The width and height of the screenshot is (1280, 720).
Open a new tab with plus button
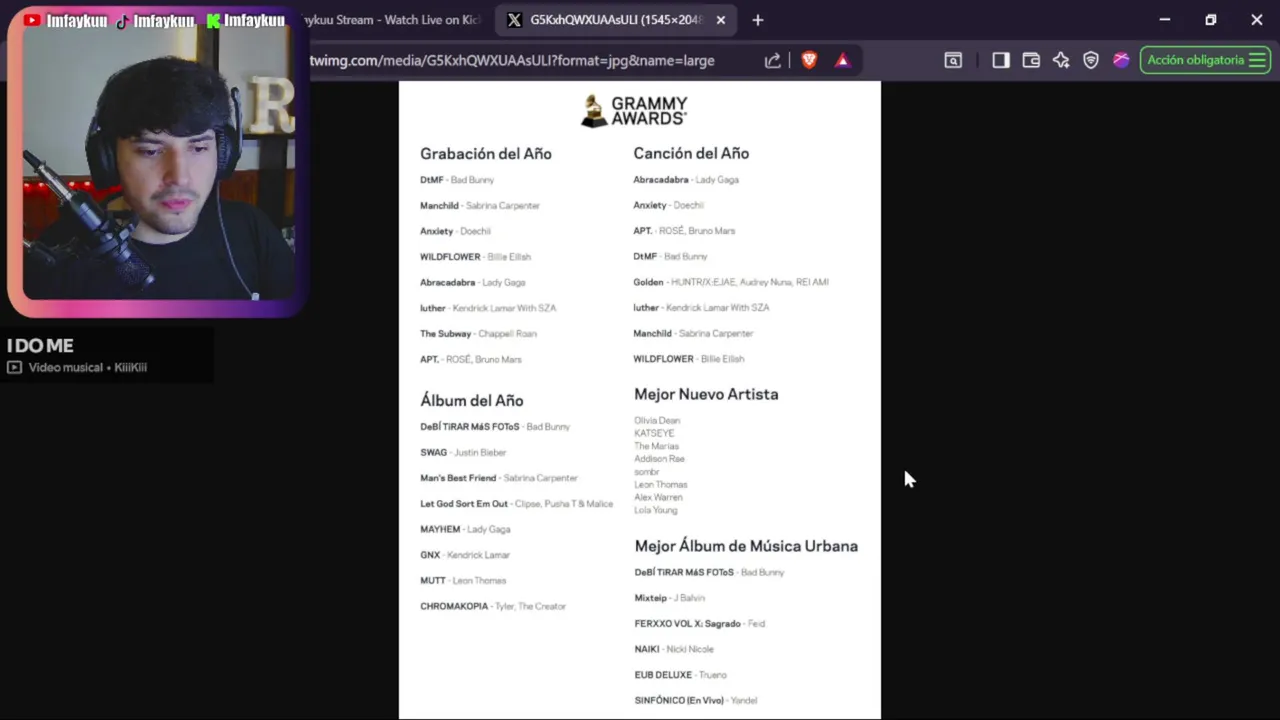click(757, 20)
